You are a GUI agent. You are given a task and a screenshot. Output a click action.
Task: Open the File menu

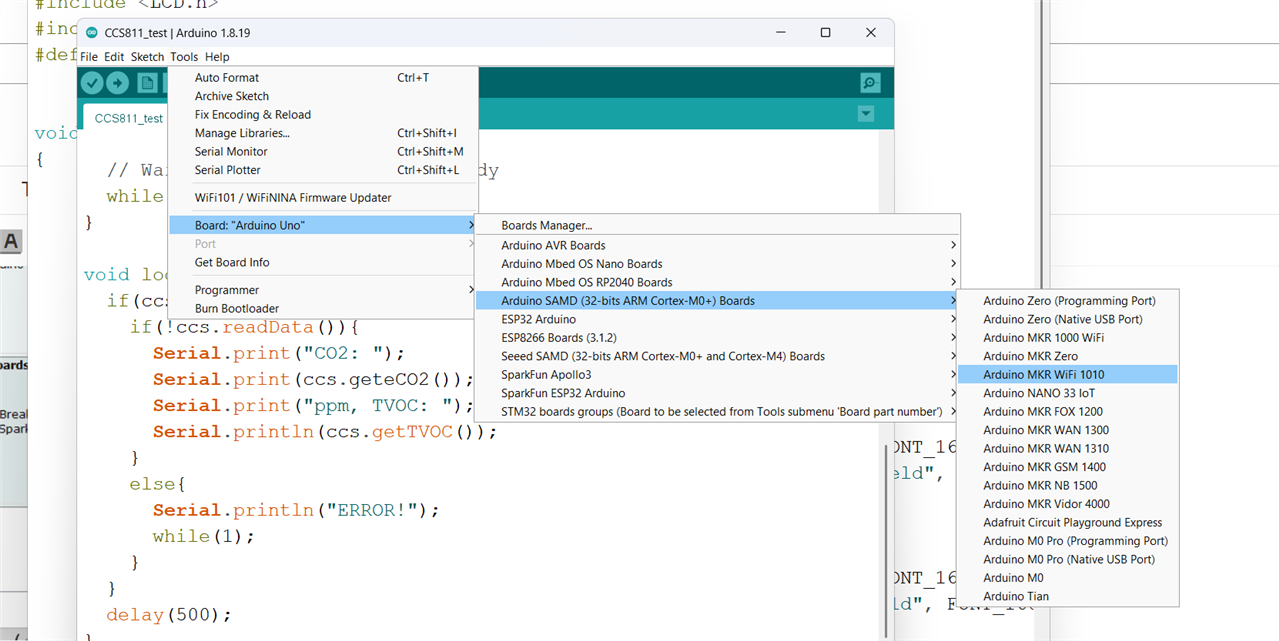click(89, 57)
